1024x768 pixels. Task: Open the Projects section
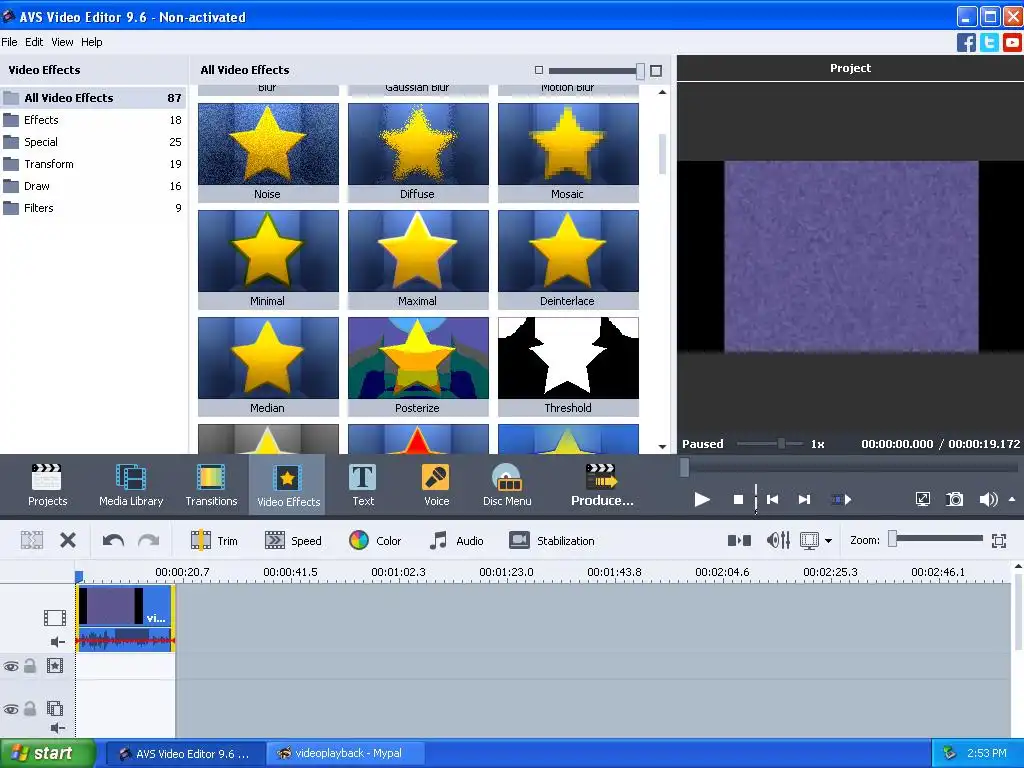click(x=47, y=485)
